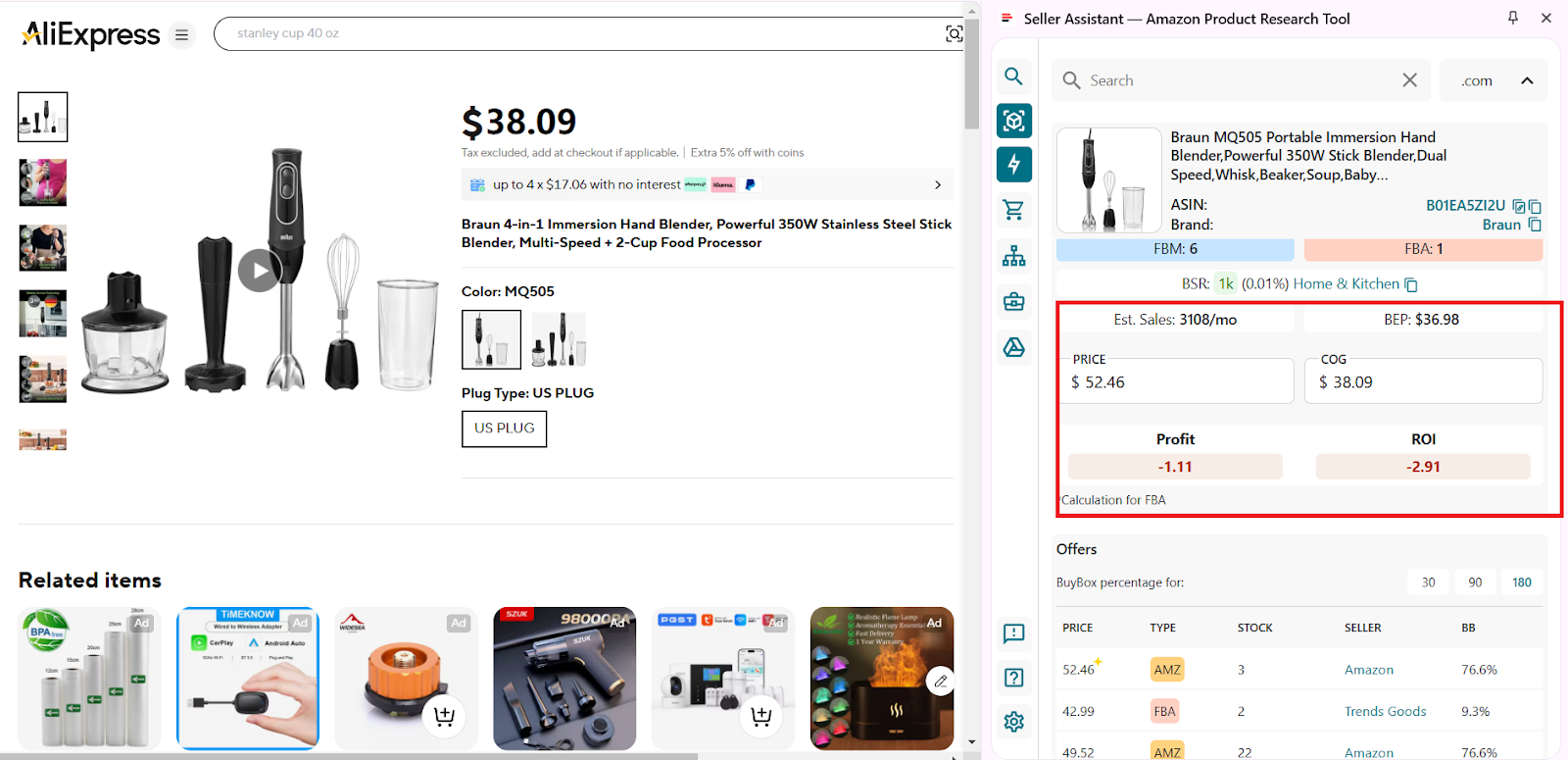The image size is (1568, 760).
Task: Select second gallery thumbnail with pink shirt
Action: coord(43,182)
